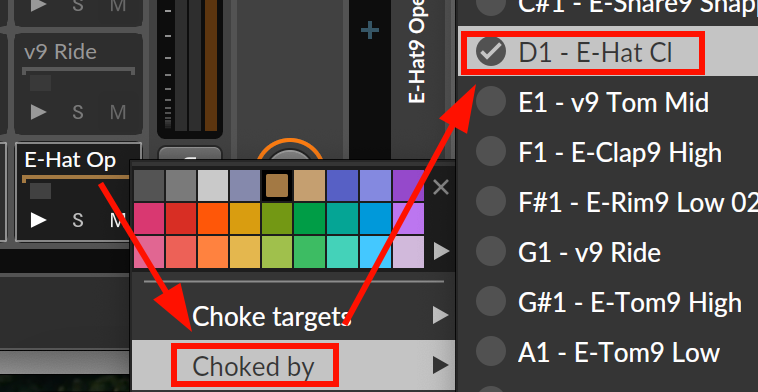Pick the bright red color swatch
The width and height of the screenshot is (758, 392).
tap(181, 218)
